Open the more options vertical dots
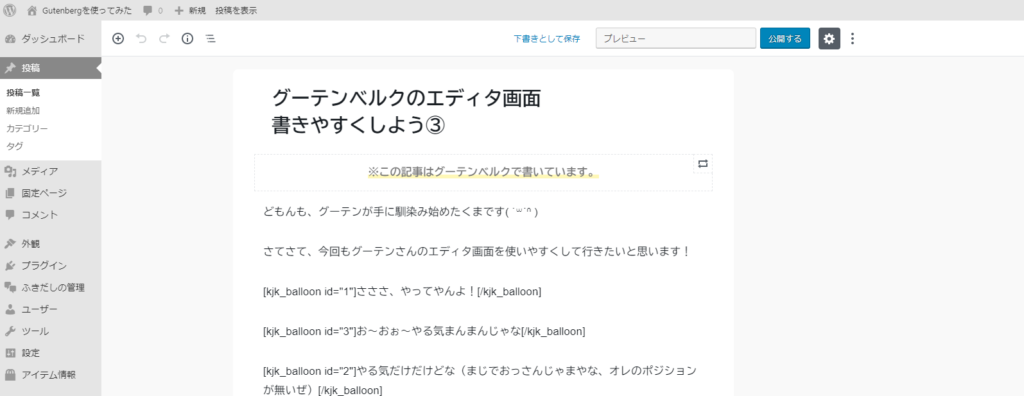 852,39
